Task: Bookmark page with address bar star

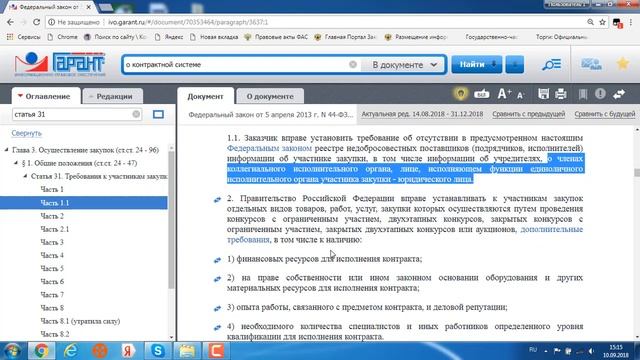Action: (x=602, y=22)
